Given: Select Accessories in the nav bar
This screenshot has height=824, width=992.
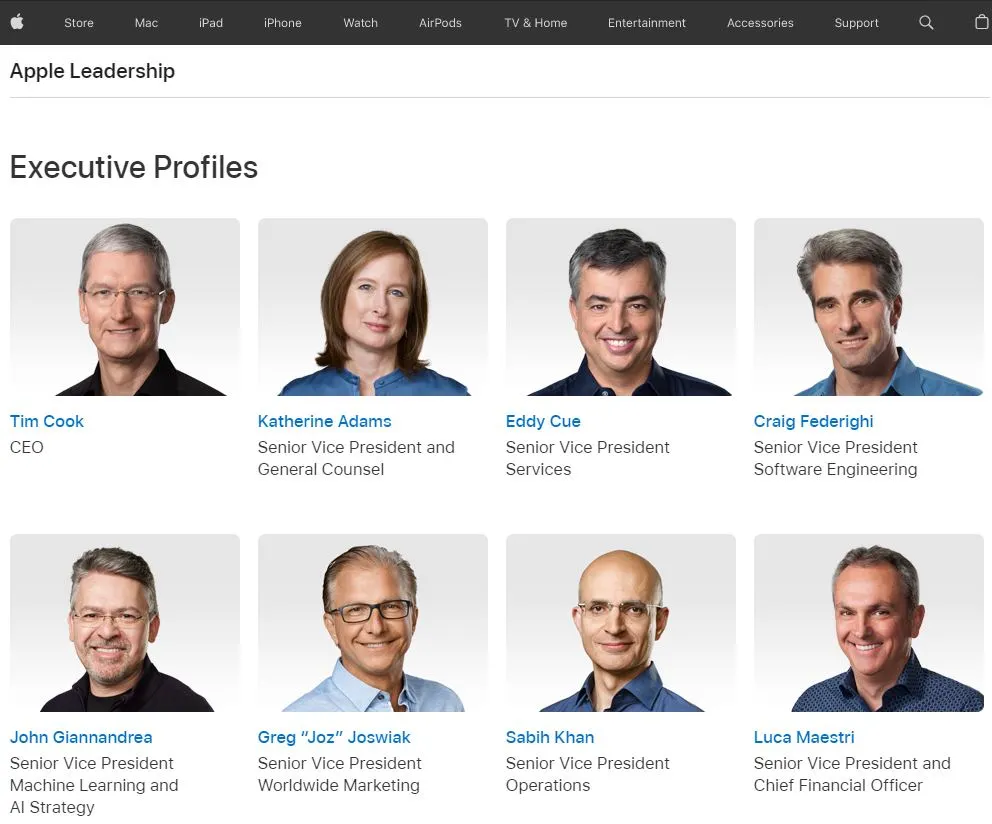Looking at the screenshot, I should pyautogui.click(x=760, y=23).
